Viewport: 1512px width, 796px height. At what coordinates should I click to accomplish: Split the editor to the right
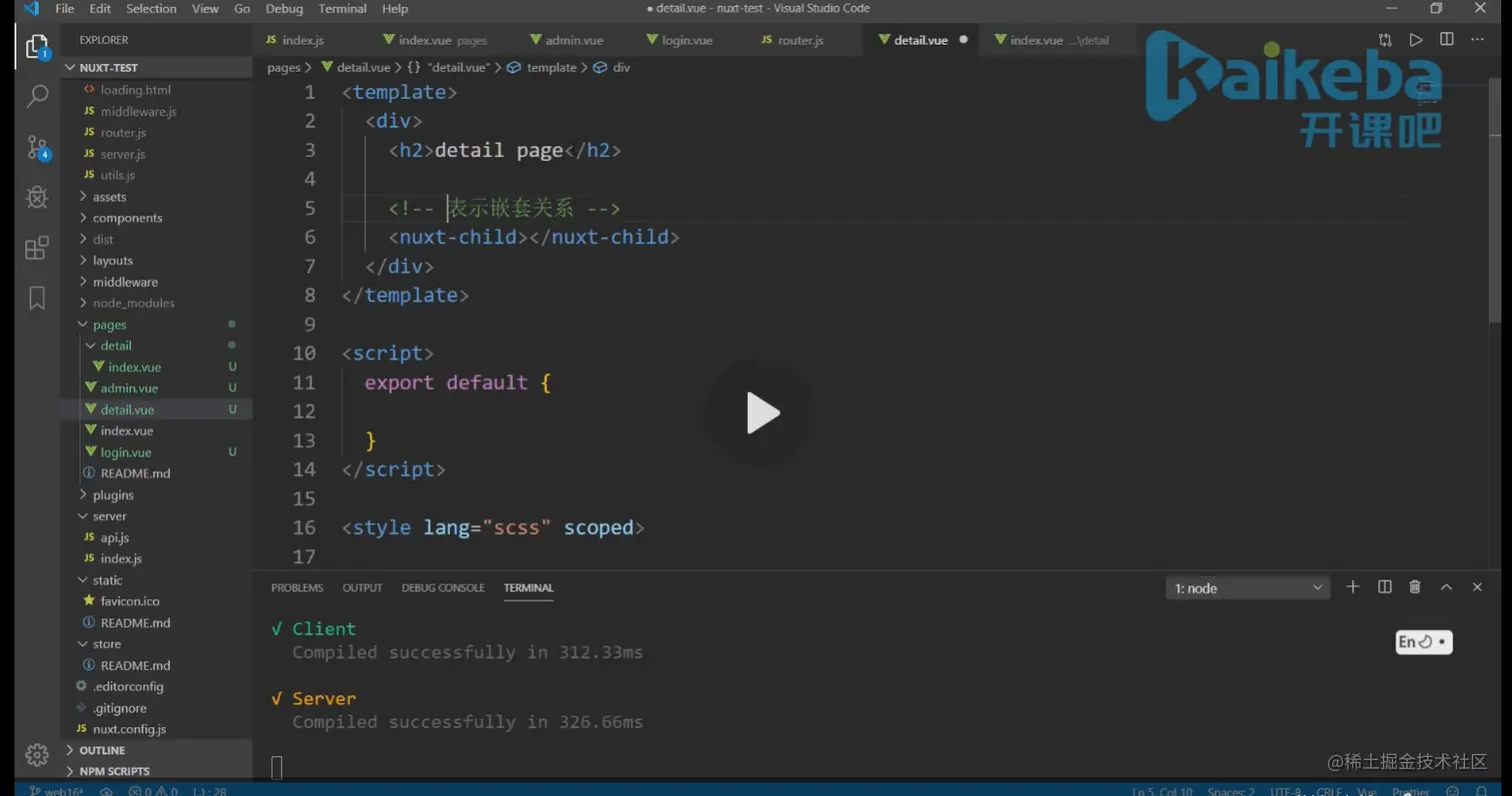pos(1447,40)
